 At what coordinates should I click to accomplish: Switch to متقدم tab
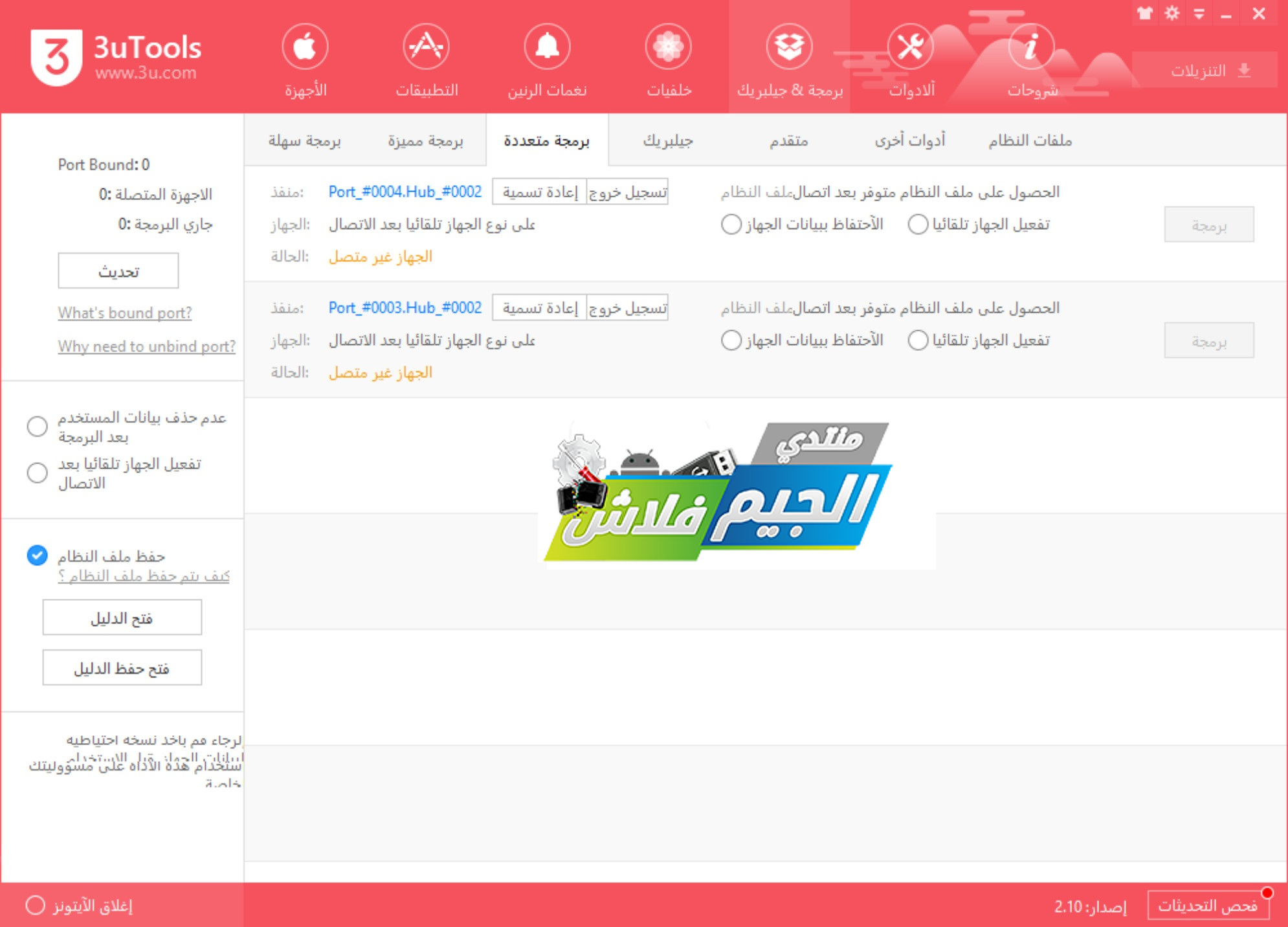point(789,140)
